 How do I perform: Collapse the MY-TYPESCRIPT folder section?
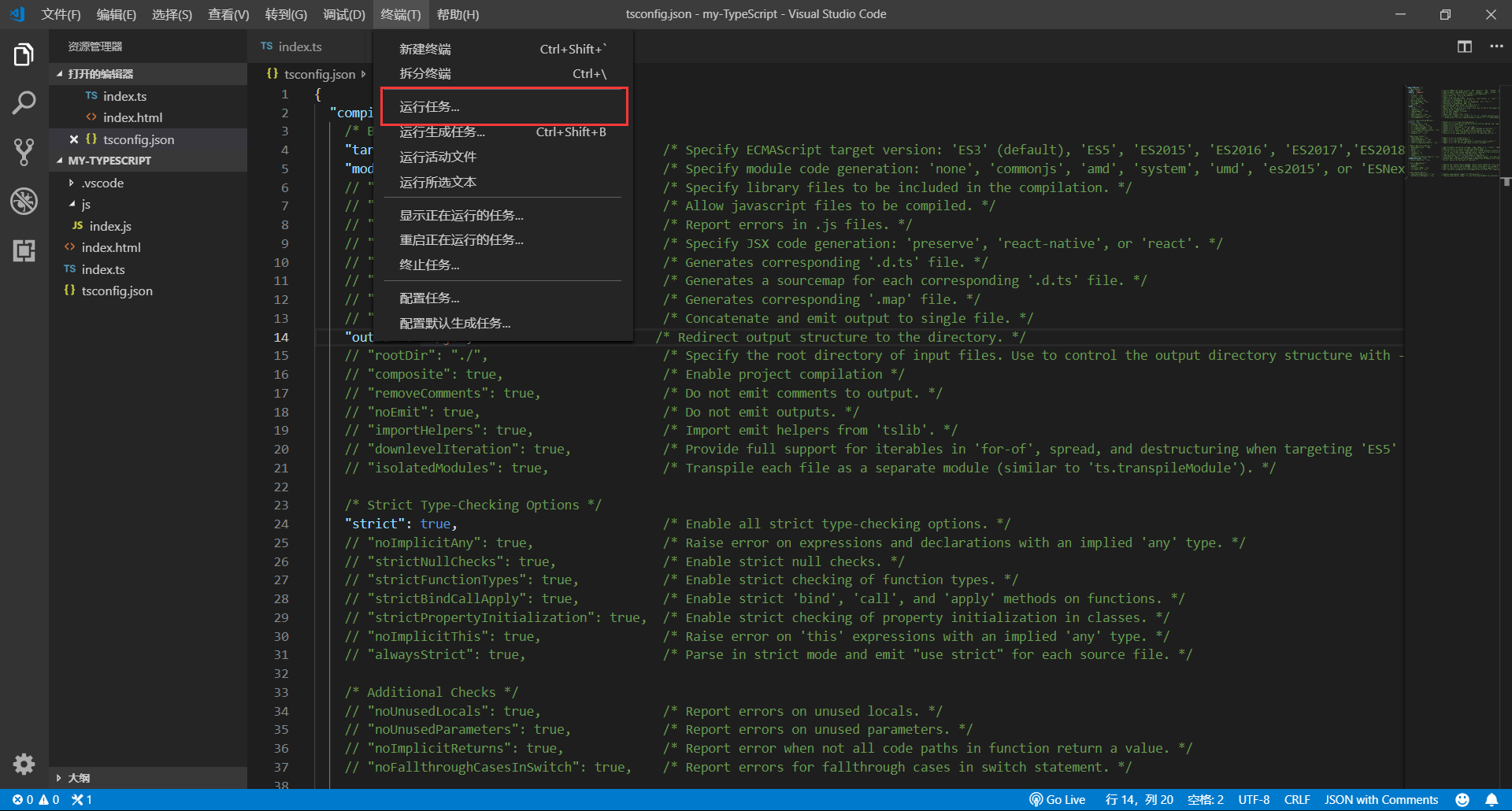148,161
